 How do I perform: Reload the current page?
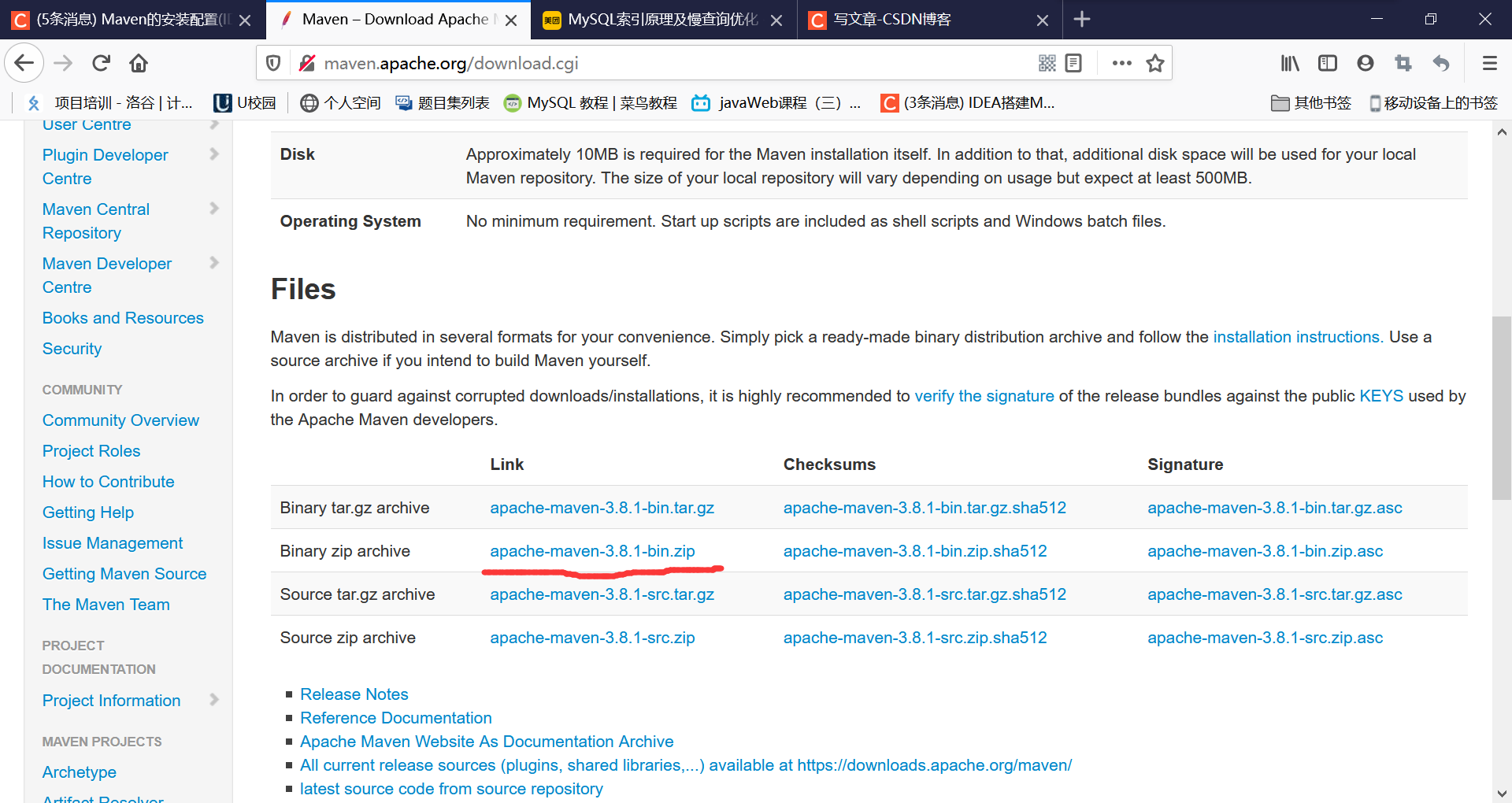click(101, 63)
